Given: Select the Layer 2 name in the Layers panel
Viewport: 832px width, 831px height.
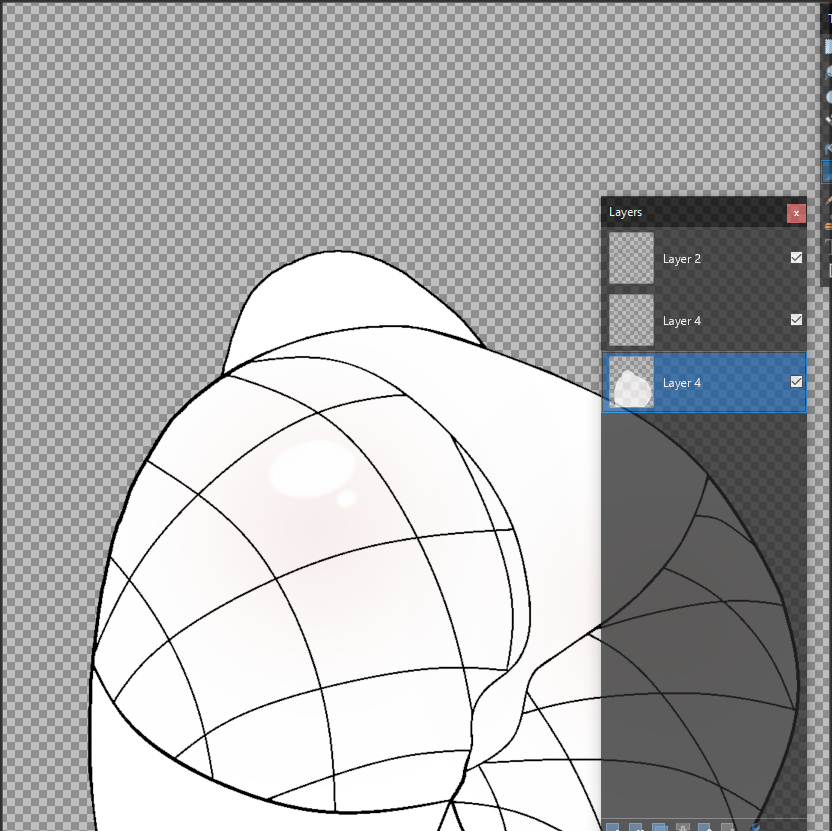Looking at the screenshot, I should (x=682, y=259).
